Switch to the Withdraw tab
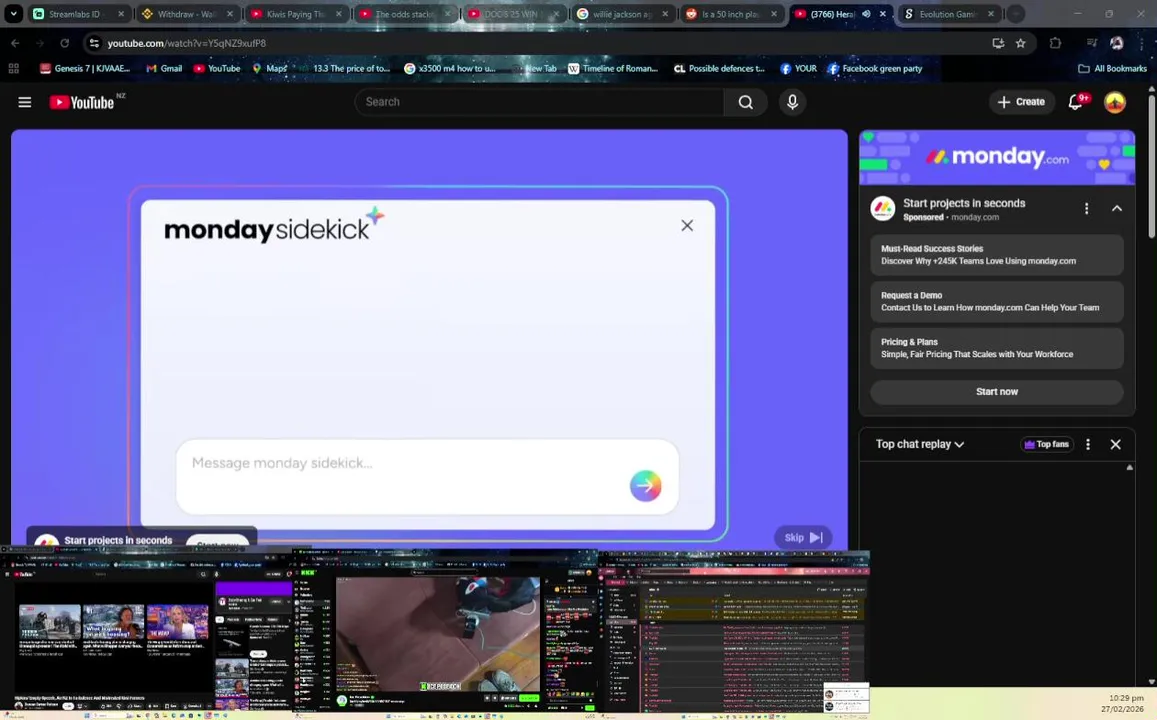The height and width of the screenshot is (720, 1157). [187, 14]
